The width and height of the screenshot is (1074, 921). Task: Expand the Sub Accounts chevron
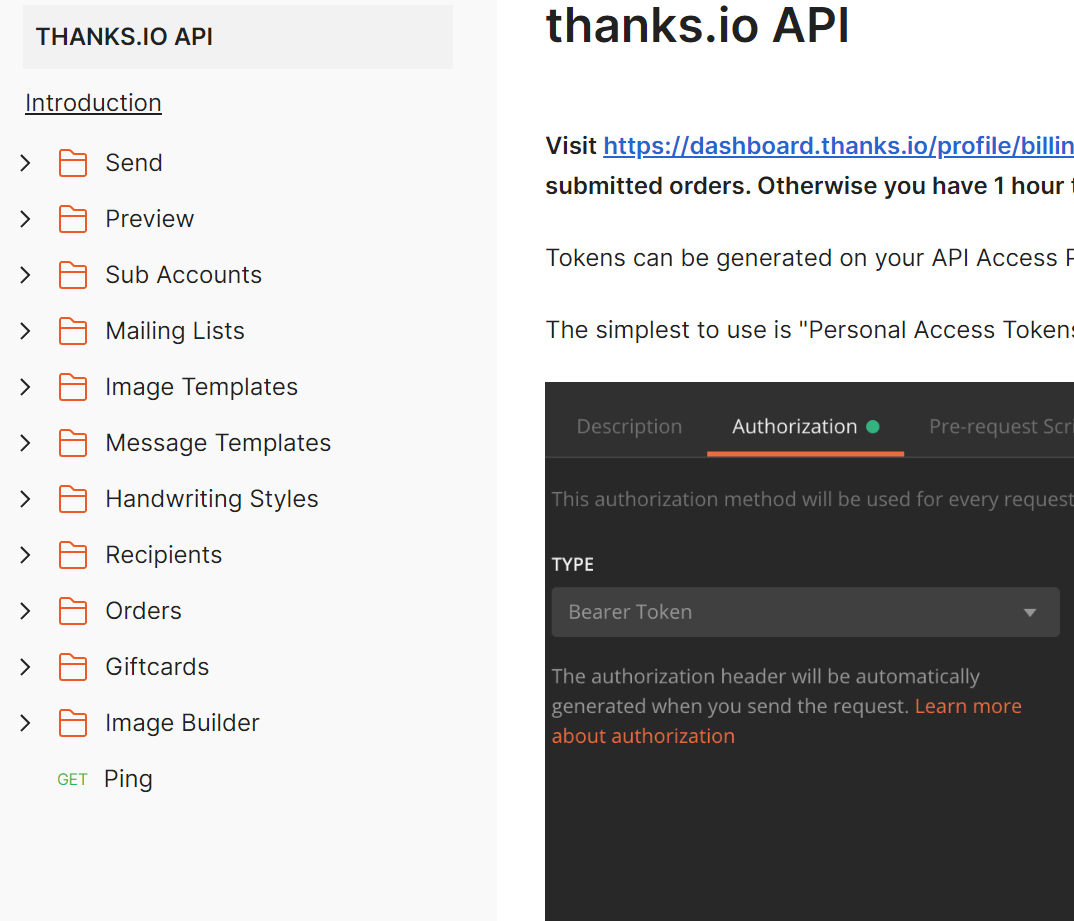coord(25,275)
